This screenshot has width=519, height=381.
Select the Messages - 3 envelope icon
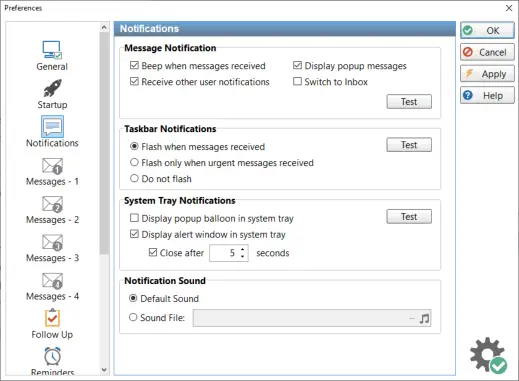pos(52,242)
